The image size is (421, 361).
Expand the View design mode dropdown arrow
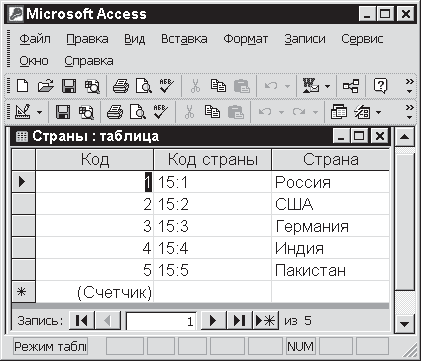pyautogui.click(x=39, y=113)
